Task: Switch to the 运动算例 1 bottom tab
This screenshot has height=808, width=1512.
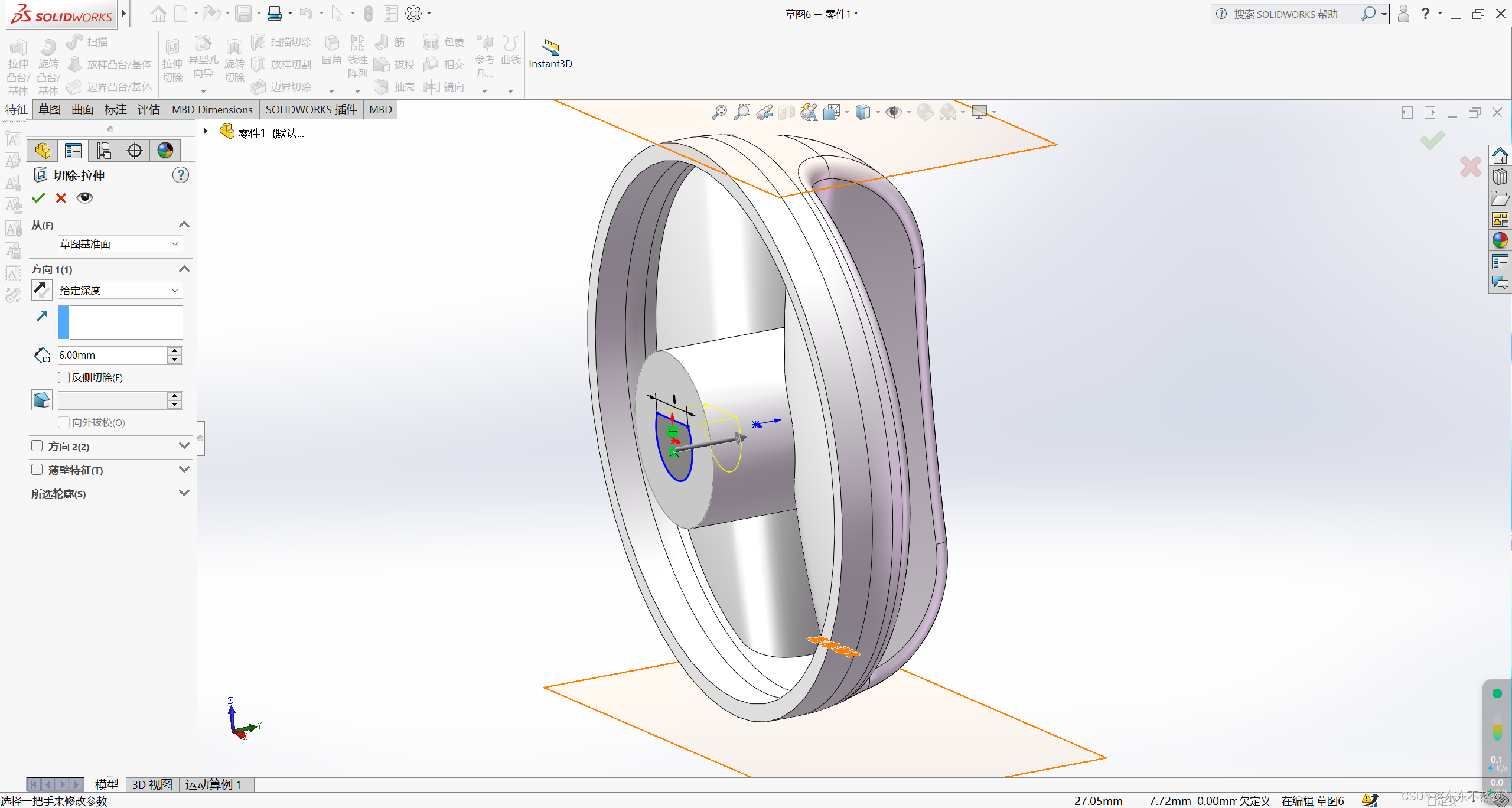Action: click(213, 784)
